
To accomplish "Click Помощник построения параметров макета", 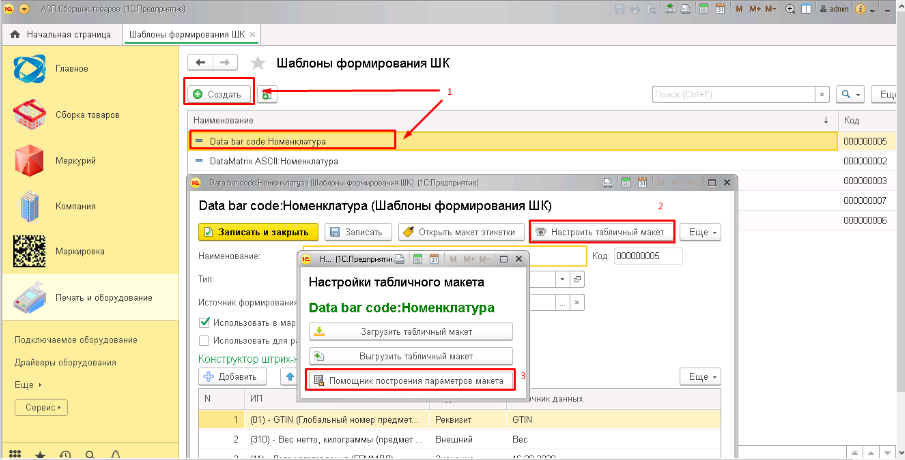I will tap(410, 381).
